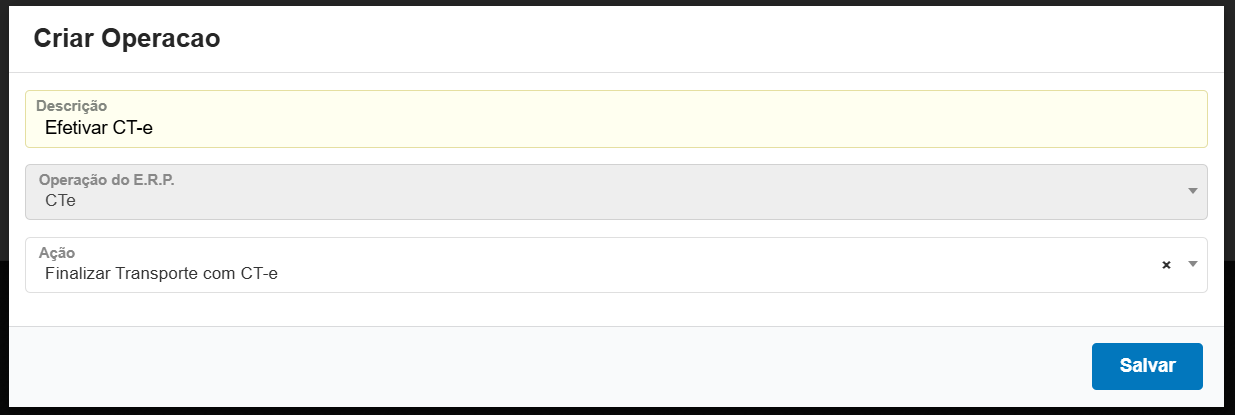Click blank space in the Ação field before the x
This screenshot has height=415, width=1235.
800,266
